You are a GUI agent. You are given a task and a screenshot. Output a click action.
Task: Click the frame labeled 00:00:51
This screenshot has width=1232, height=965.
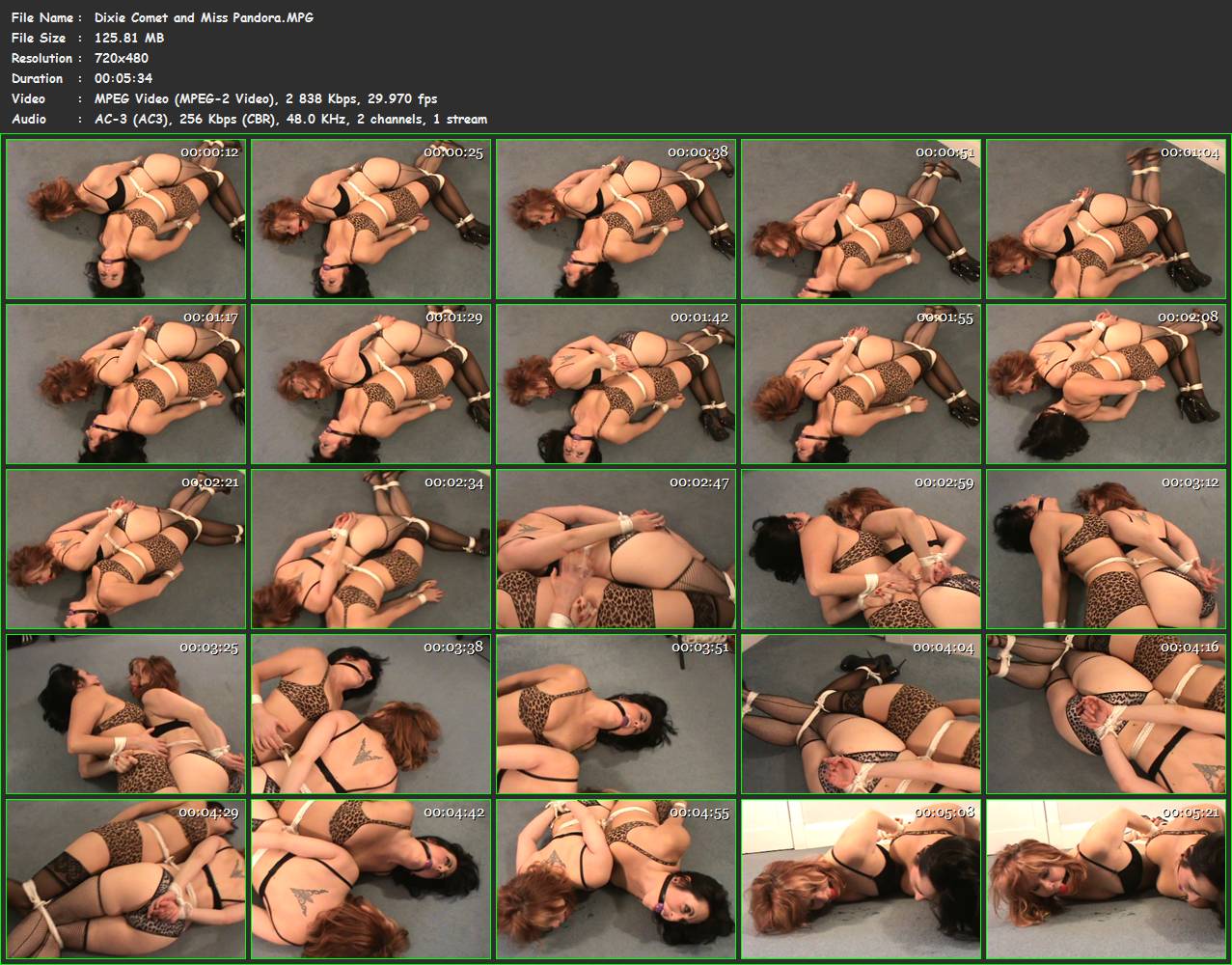coord(861,219)
